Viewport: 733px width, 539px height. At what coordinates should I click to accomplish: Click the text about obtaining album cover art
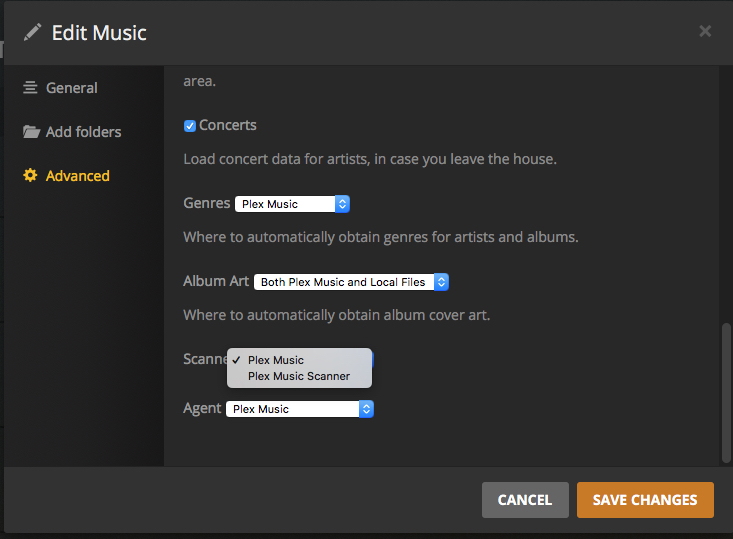tap(337, 315)
